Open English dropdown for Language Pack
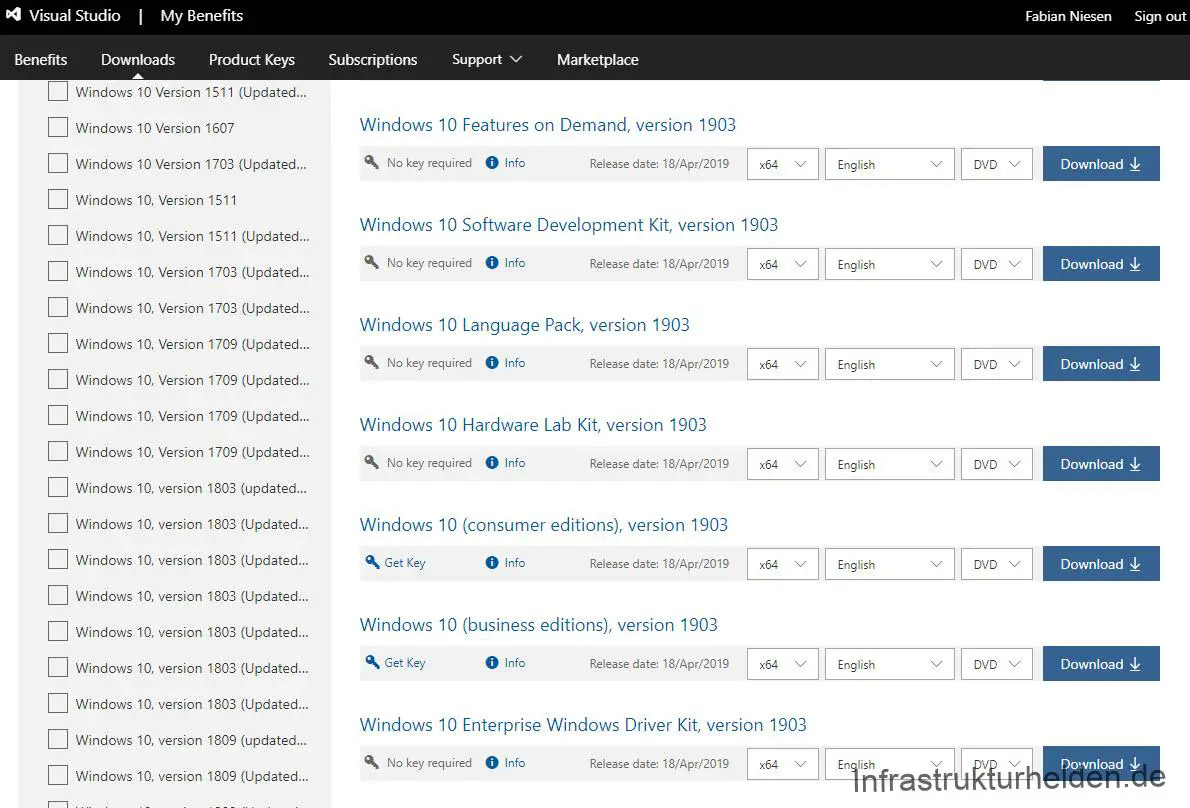1190x808 pixels. [889, 364]
